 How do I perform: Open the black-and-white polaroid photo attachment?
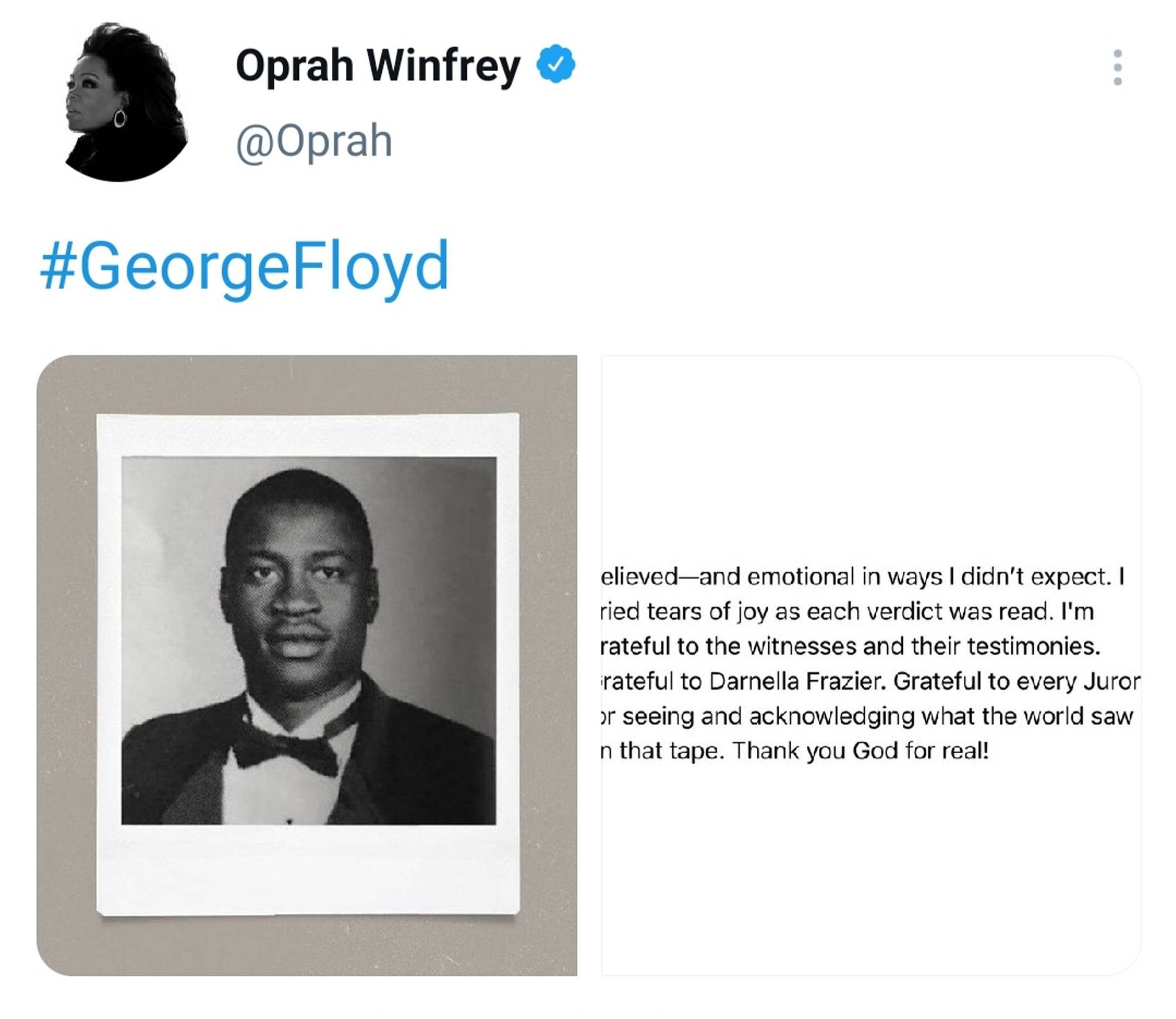pos(306,665)
